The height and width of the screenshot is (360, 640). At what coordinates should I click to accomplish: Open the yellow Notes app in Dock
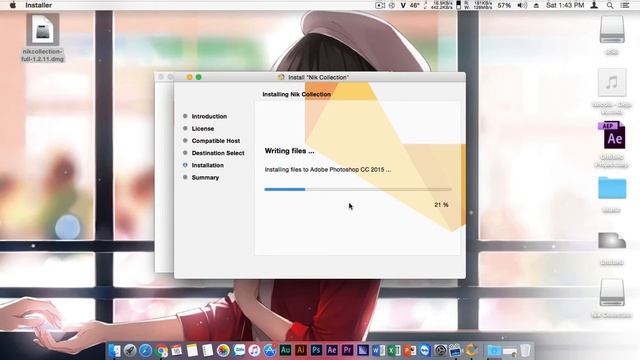[x=192, y=350]
